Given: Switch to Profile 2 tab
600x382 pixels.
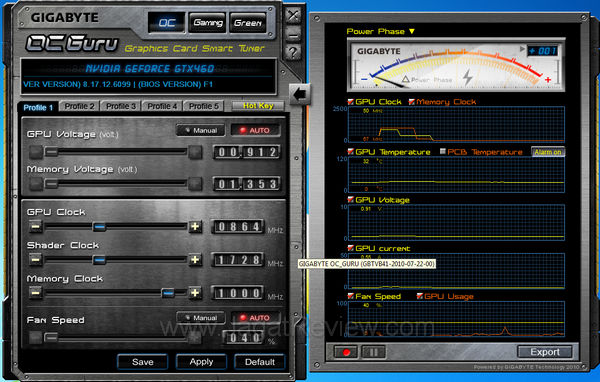Looking at the screenshot, I should (x=79, y=106).
